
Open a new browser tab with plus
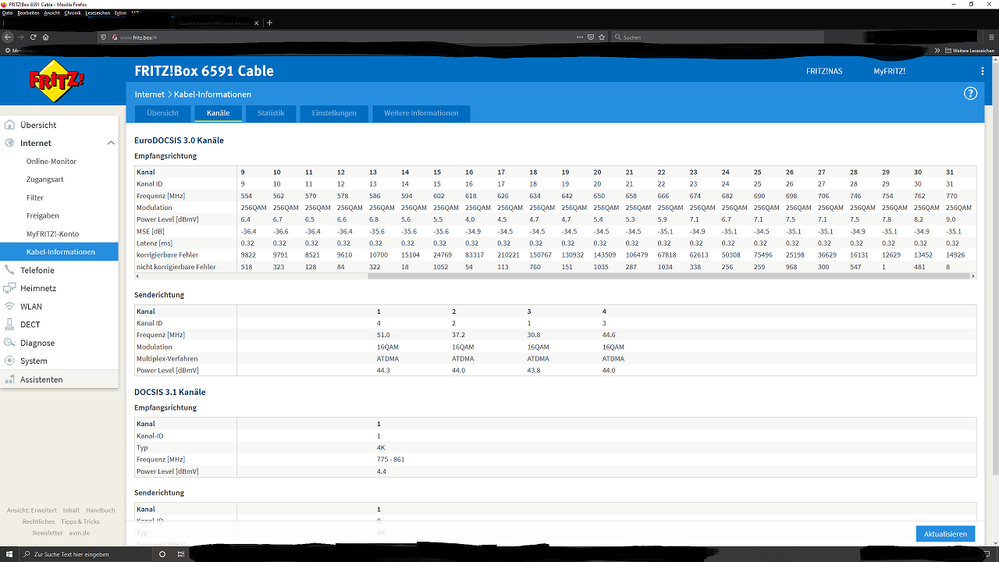tap(270, 23)
